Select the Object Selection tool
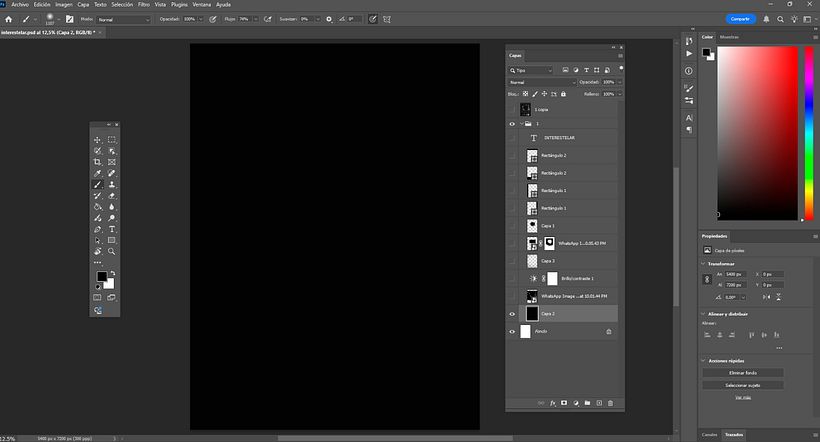Image resolution: width=820 pixels, height=442 pixels. [x=111, y=151]
